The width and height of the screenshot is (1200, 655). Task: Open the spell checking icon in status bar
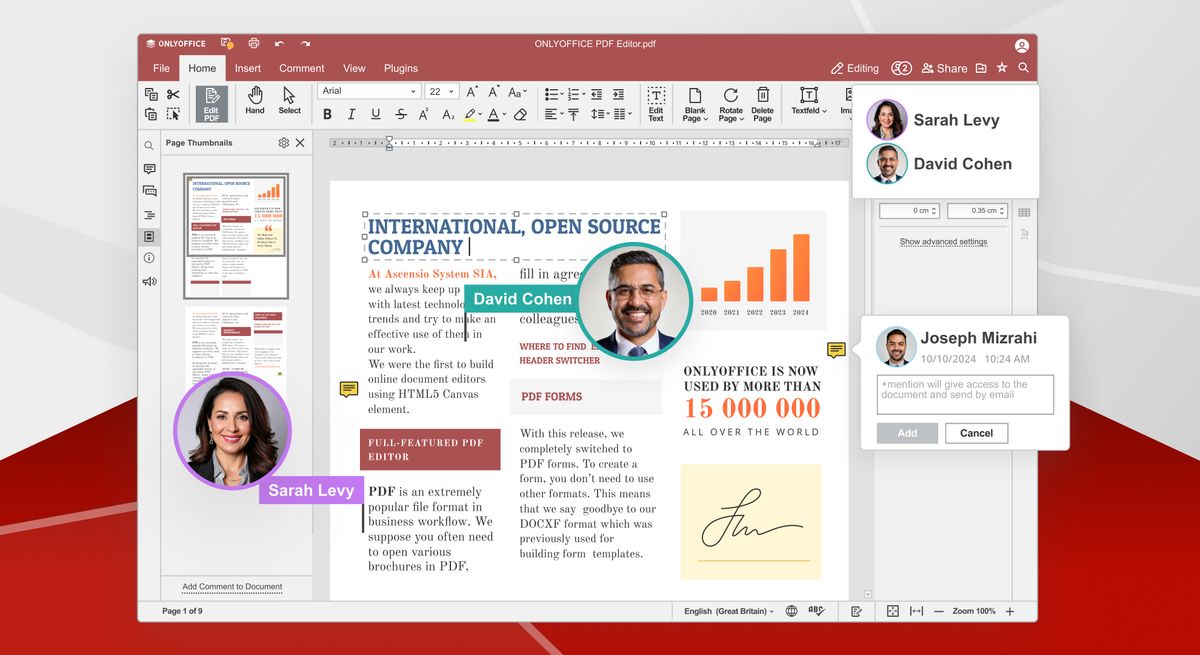pos(816,611)
